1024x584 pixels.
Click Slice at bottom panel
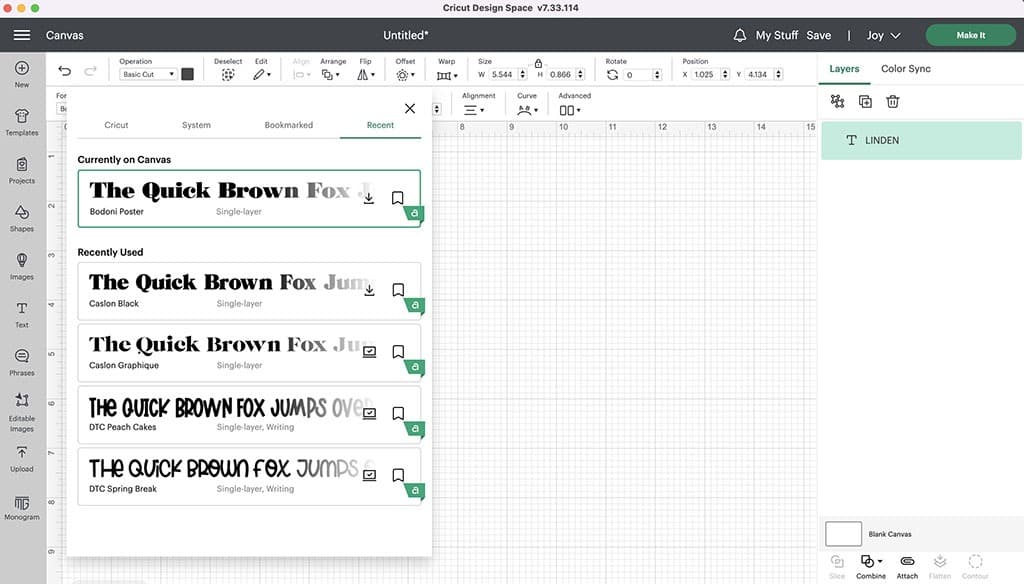837,566
